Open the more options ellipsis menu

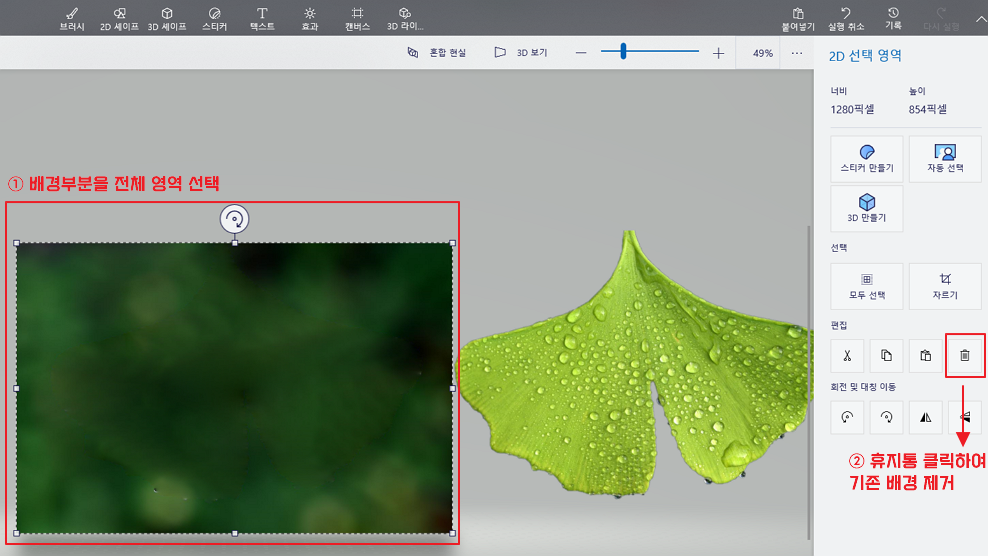tap(797, 53)
